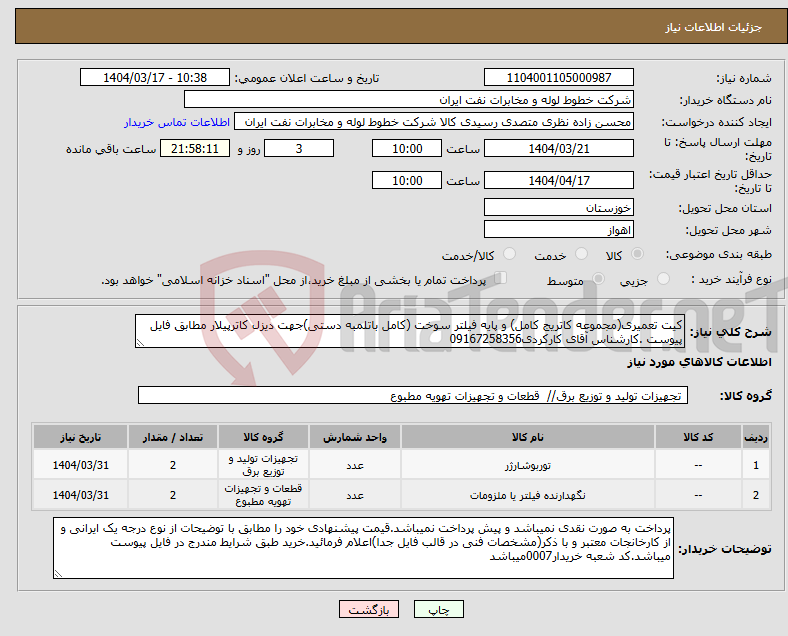Click the remaining time field 21:58:11
This screenshot has height=636, width=788.
[x=195, y=148]
